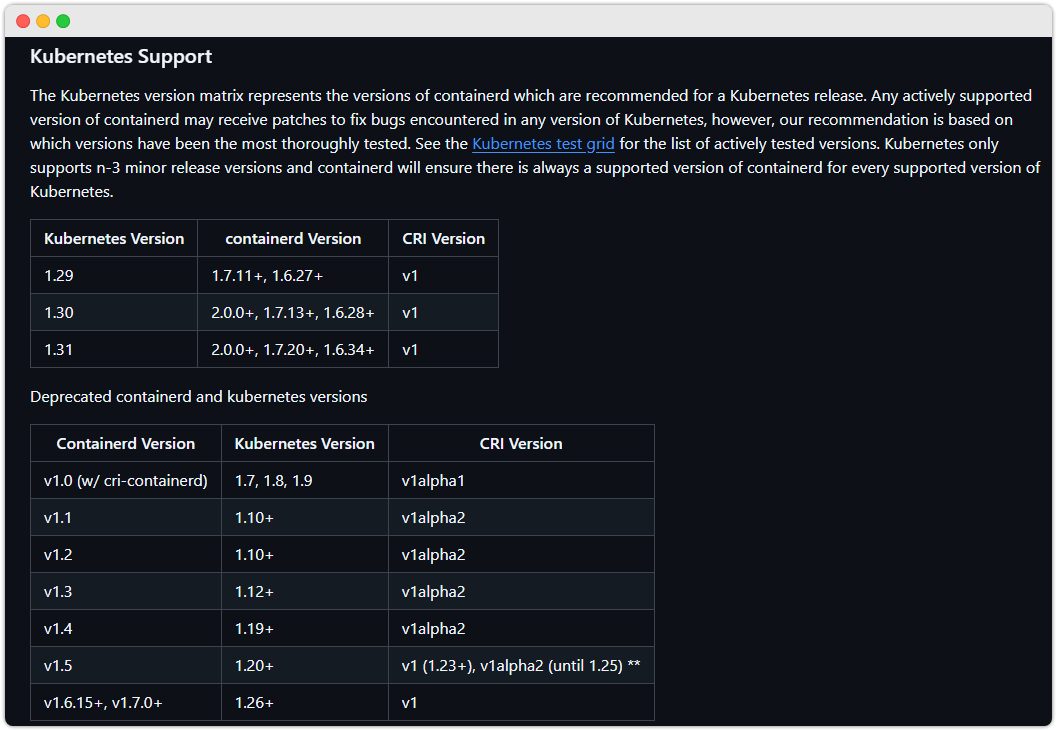Select the 1.31 Kubernetes version cell
The width and height of the screenshot is (1057, 731).
pos(114,349)
